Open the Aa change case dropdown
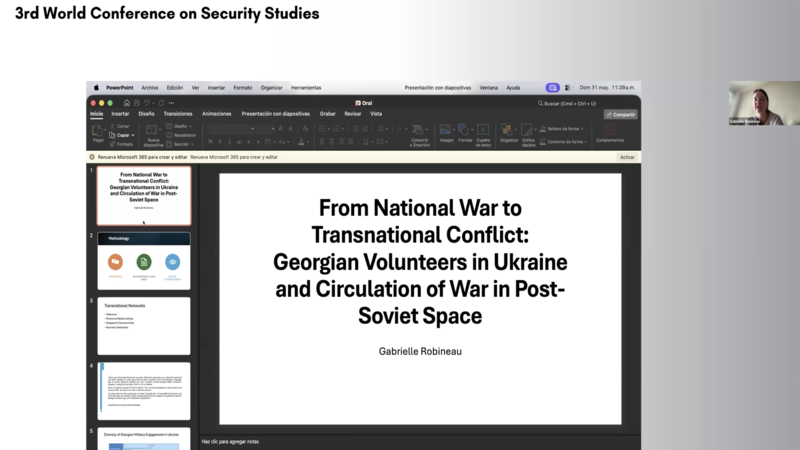800x450 pixels. pos(283,141)
